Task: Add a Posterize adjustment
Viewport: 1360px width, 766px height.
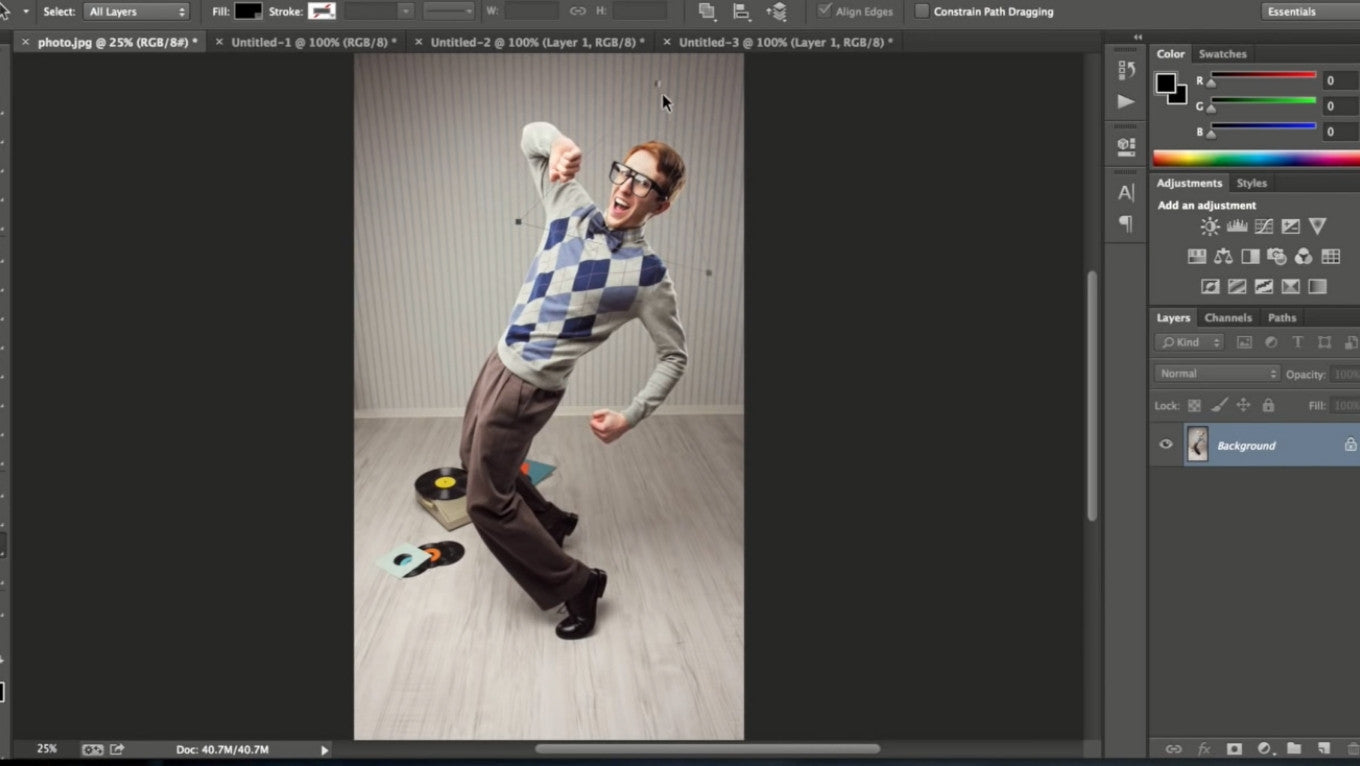Action: [x=1237, y=287]
